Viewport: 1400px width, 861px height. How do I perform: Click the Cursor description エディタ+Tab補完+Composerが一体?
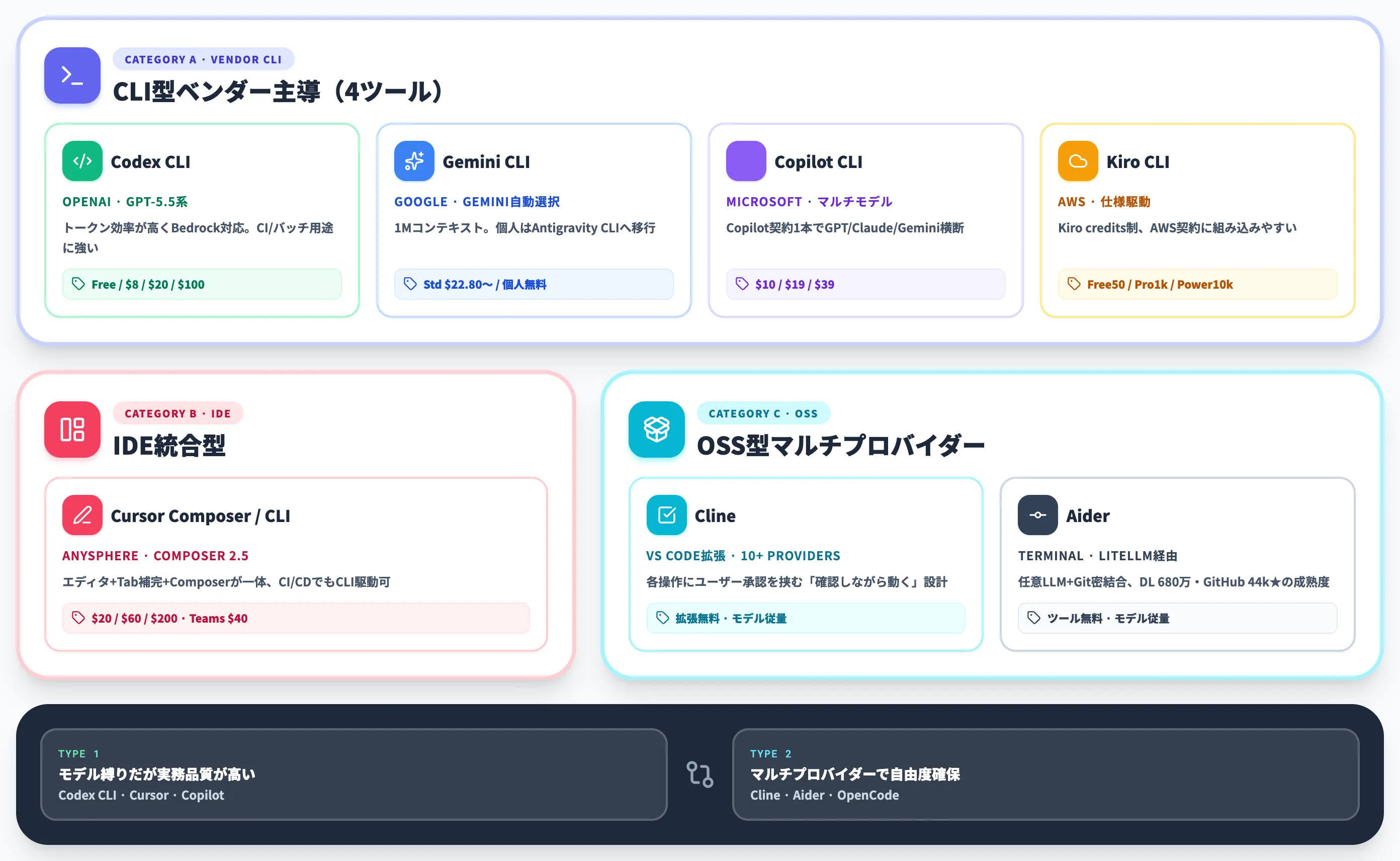click(226, 582)
